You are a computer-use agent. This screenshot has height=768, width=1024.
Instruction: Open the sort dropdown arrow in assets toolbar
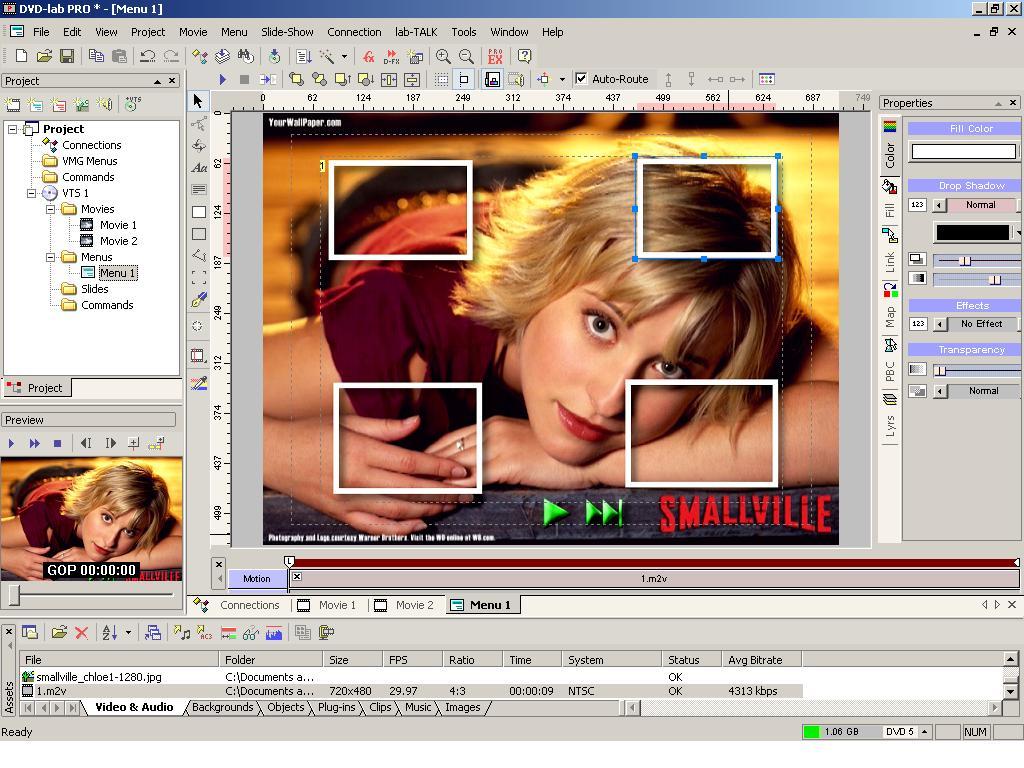[128, 632]
